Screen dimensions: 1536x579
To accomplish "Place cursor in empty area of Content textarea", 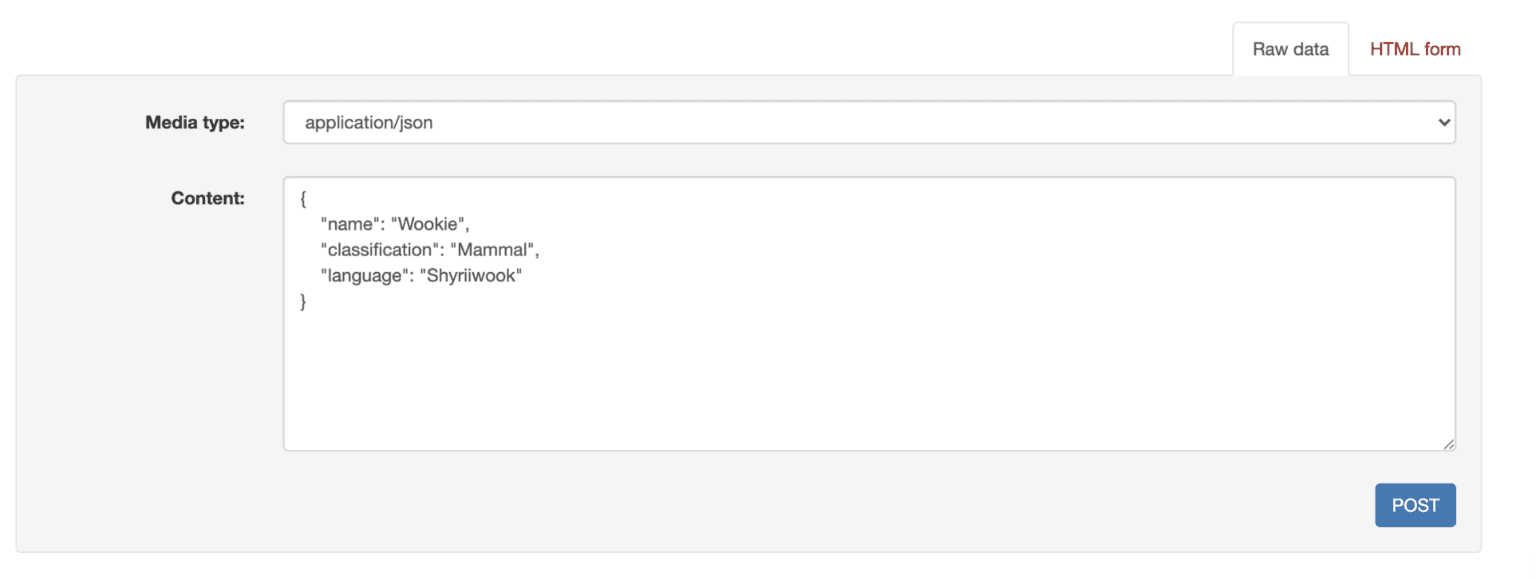I will (868, 380).
